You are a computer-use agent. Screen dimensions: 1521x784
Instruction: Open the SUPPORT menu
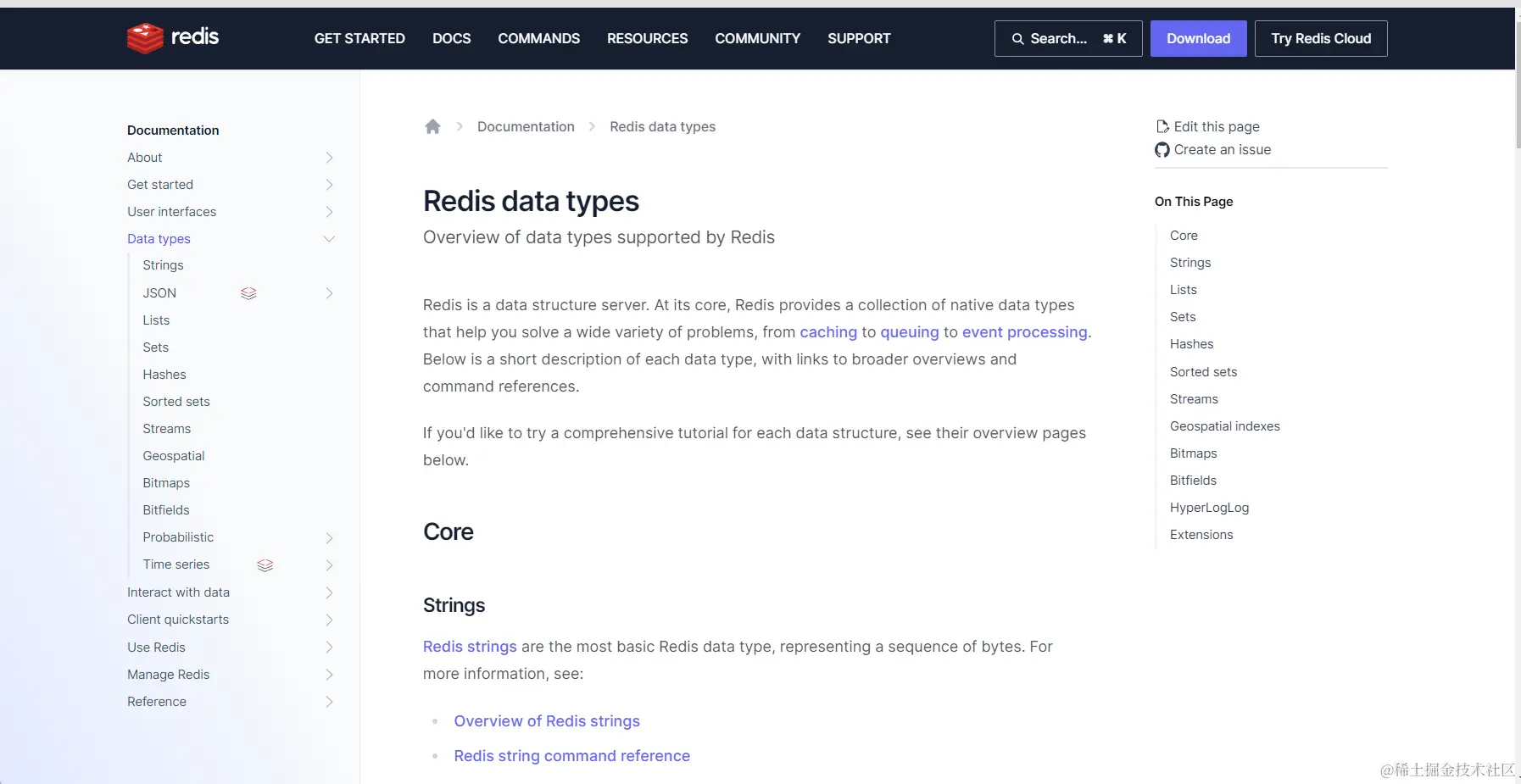859,38
